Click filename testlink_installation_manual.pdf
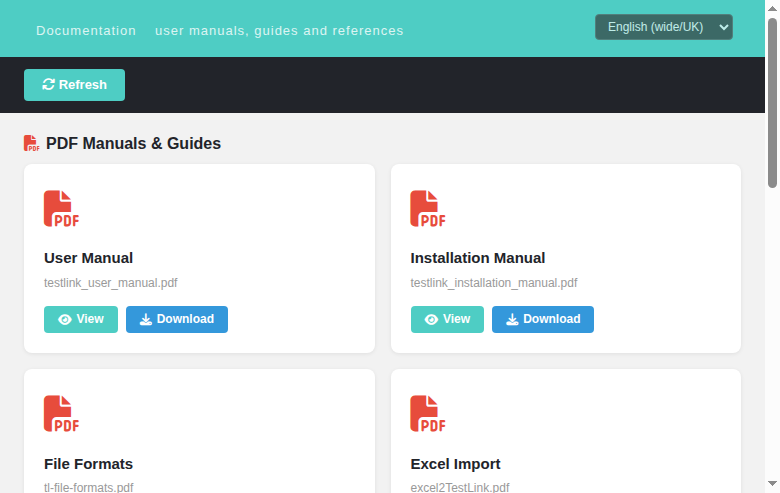The height and width of the screenshot is (493, 780). click(493, 283)
